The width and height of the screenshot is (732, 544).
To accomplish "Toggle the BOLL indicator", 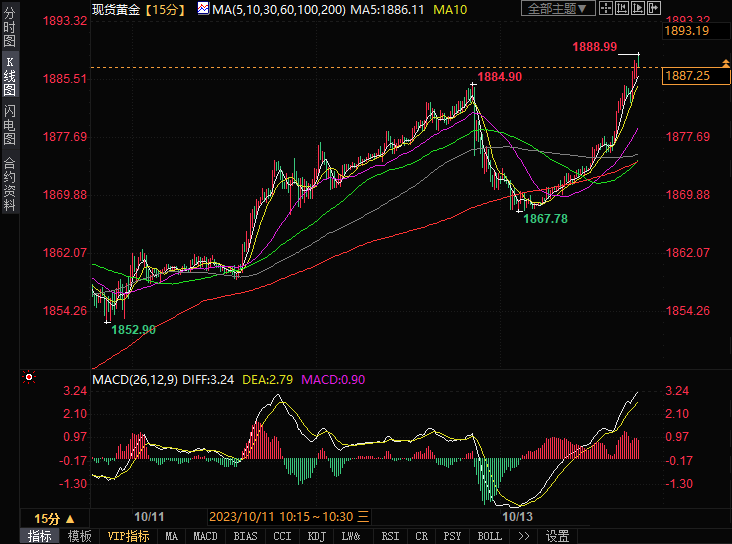I will click(x=489, y=536).
